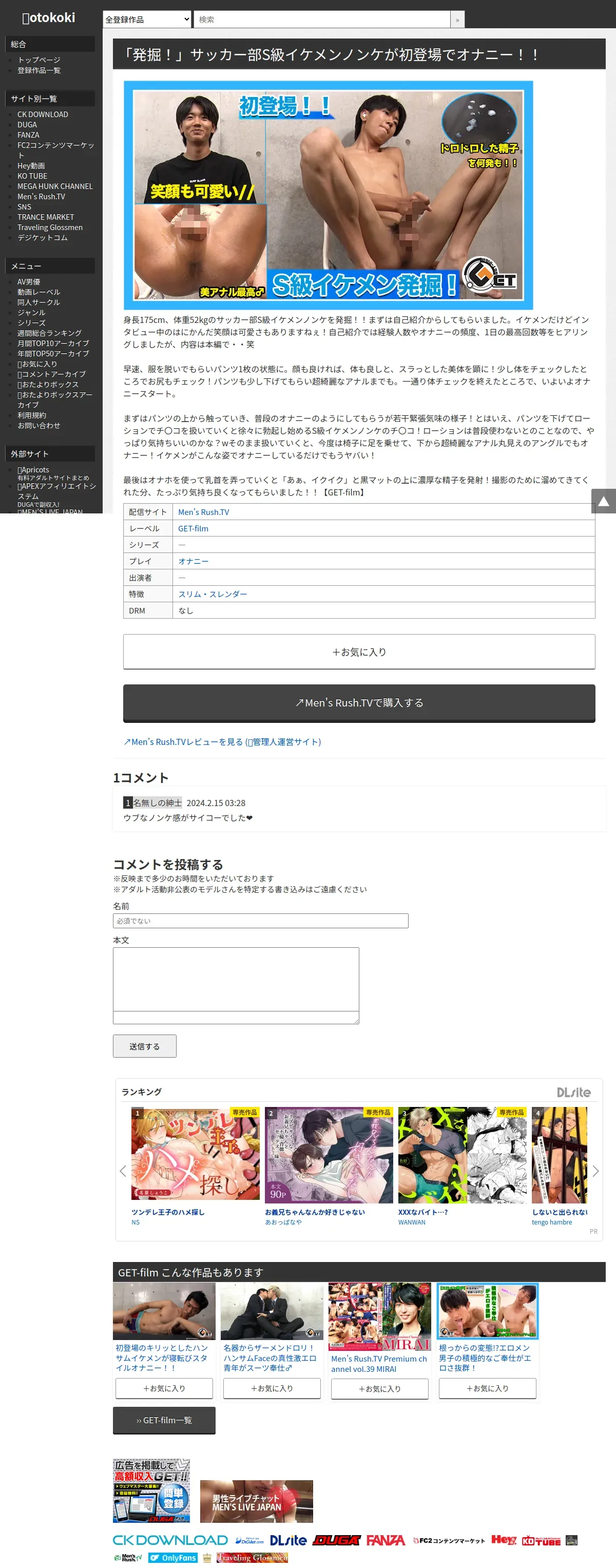Add MIRAI vol.39 item to お気に入り

pos(380,1389)
